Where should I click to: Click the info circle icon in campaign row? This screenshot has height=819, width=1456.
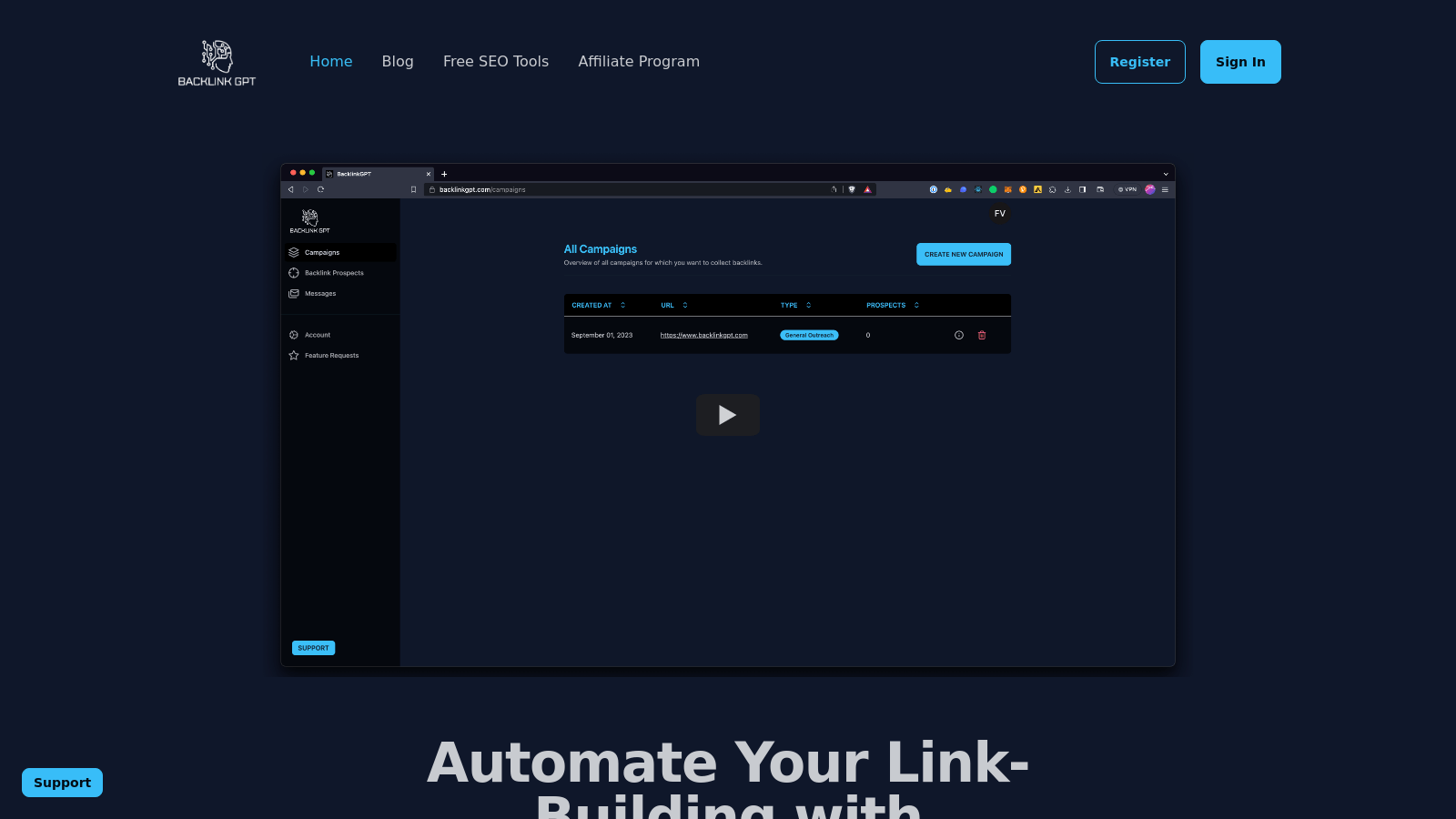[959, 335]
